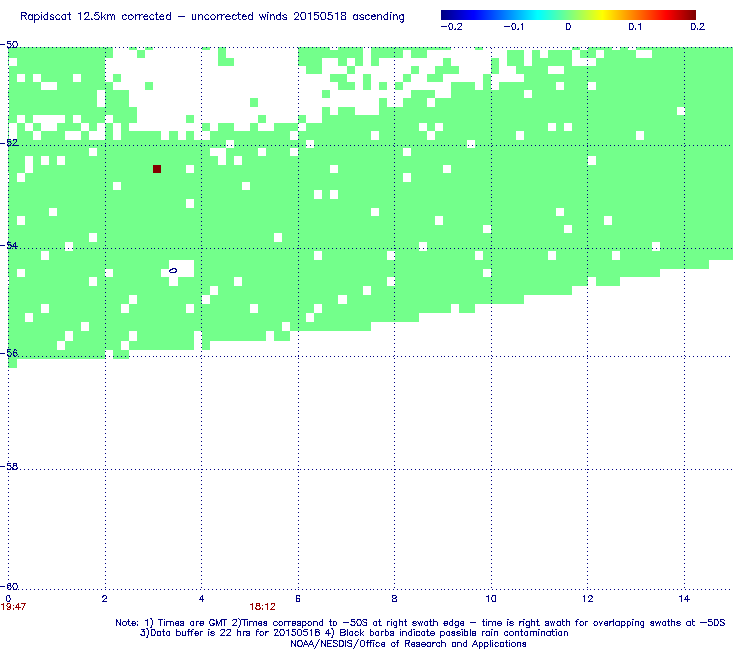Click the dark red data cell
This screenshot has height=650, width=740.
157,169
